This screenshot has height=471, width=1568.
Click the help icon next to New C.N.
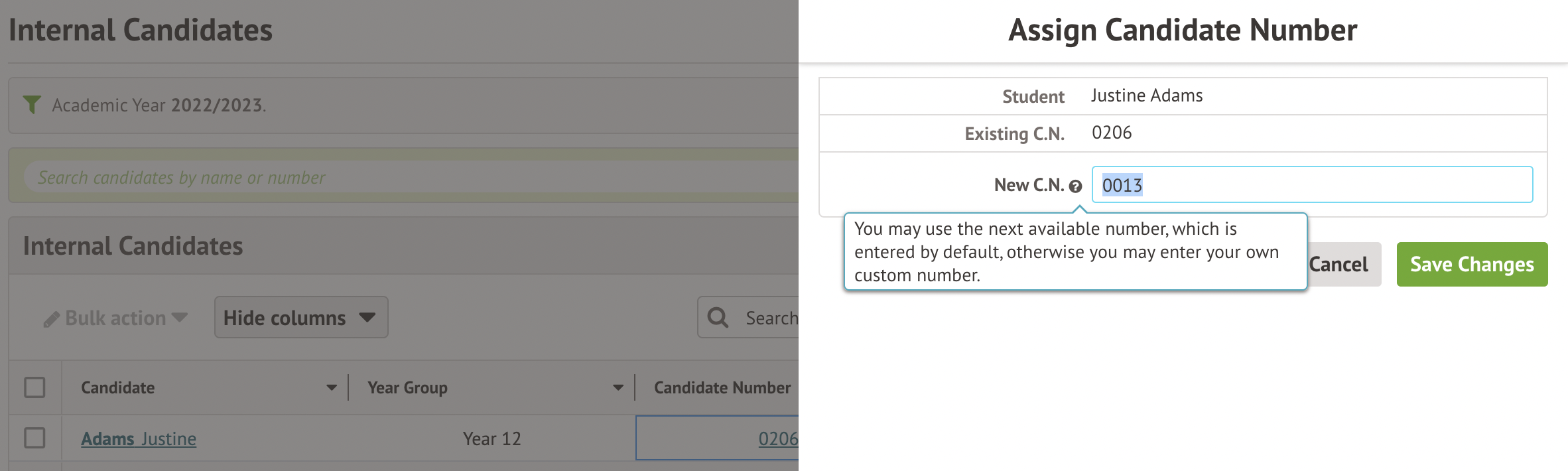point(1075,186)
